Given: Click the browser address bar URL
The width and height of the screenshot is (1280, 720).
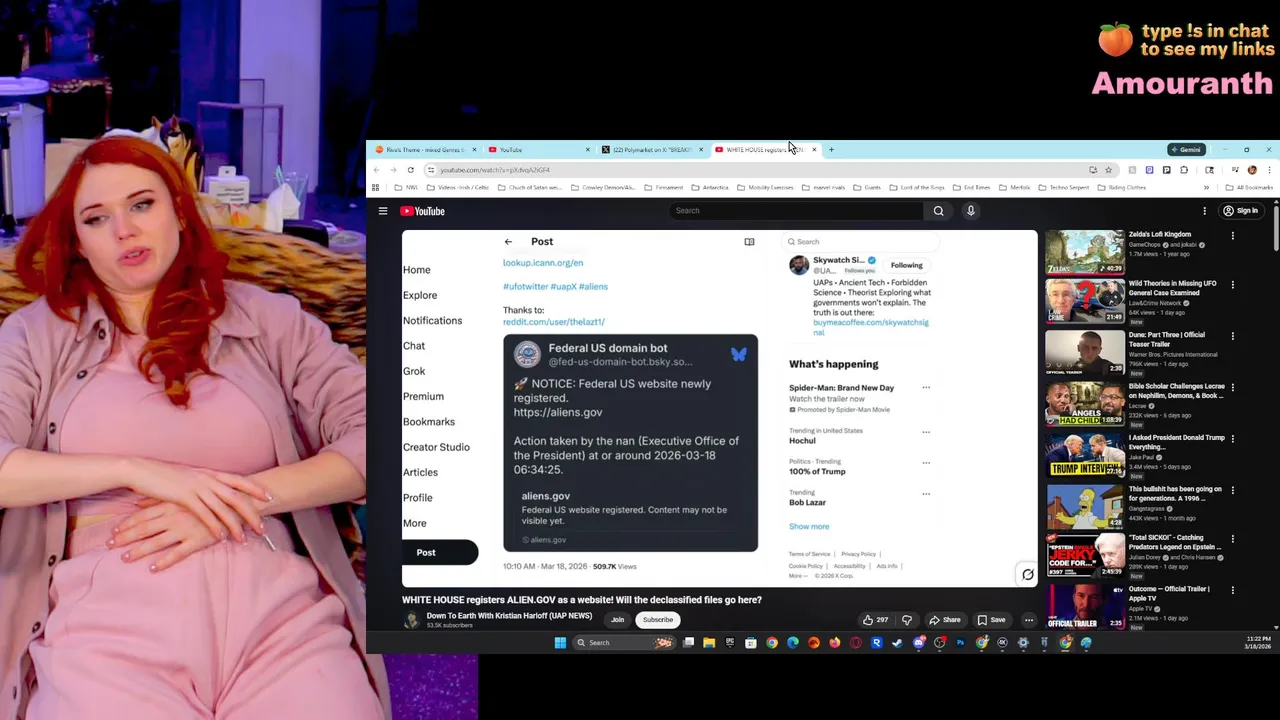Looking at the screenshot, I should click(495, 170).
